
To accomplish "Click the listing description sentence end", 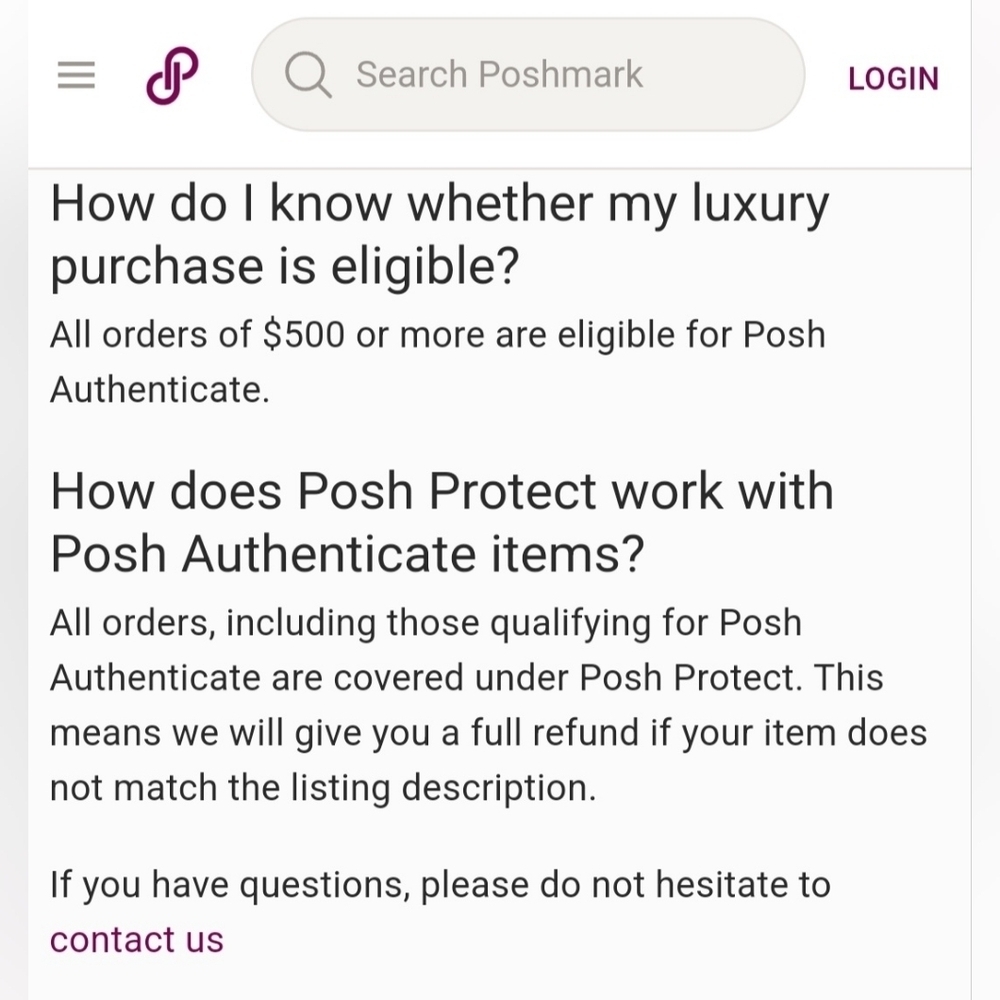I will 499,788.
